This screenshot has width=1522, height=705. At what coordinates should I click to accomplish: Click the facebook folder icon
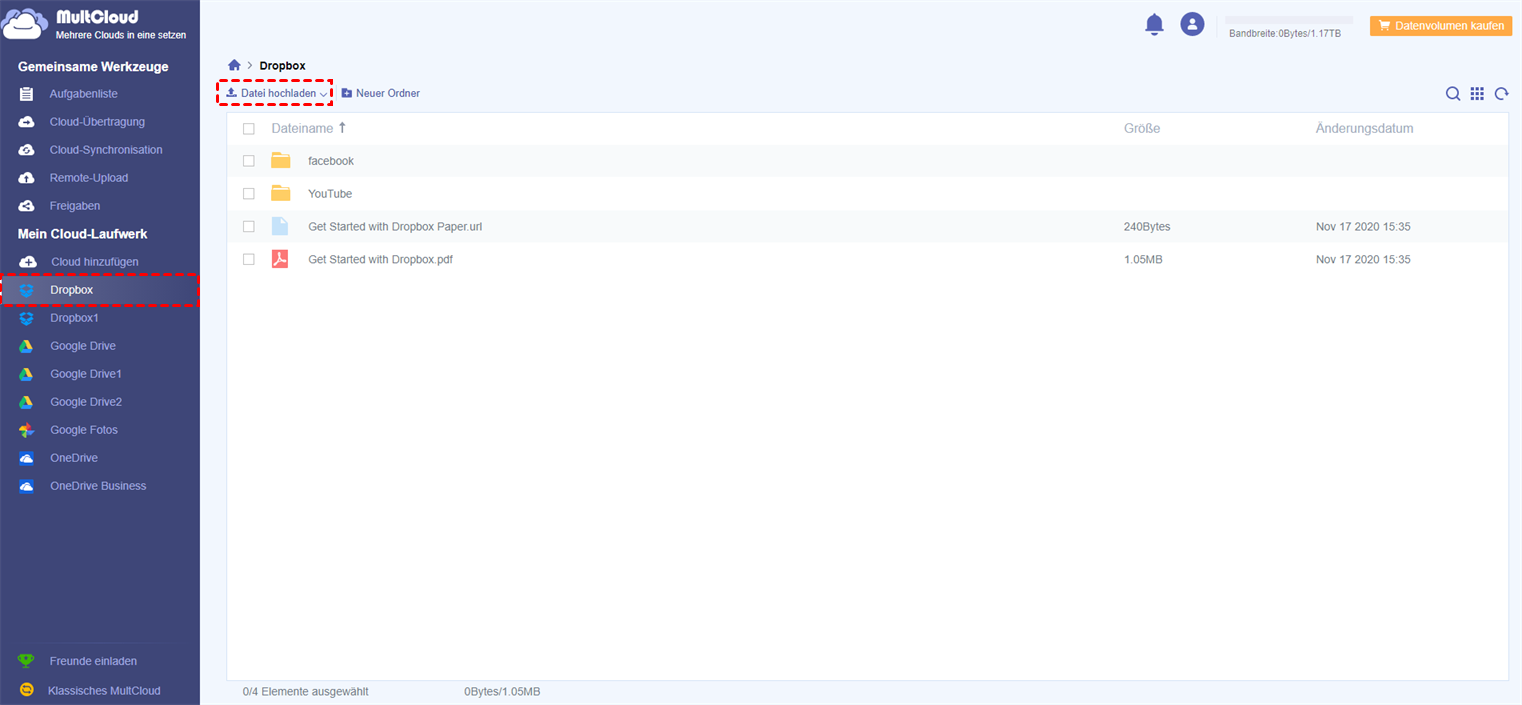click(280, 160)
